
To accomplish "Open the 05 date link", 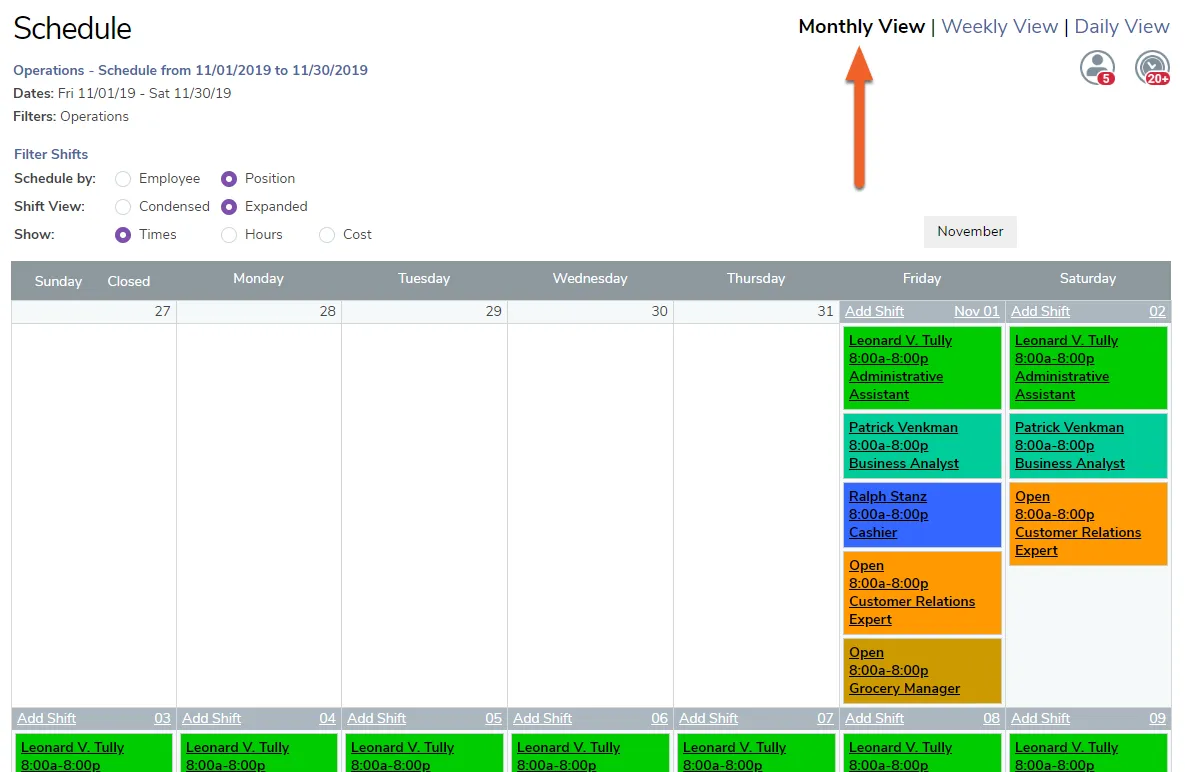I will tap(493, 718).
